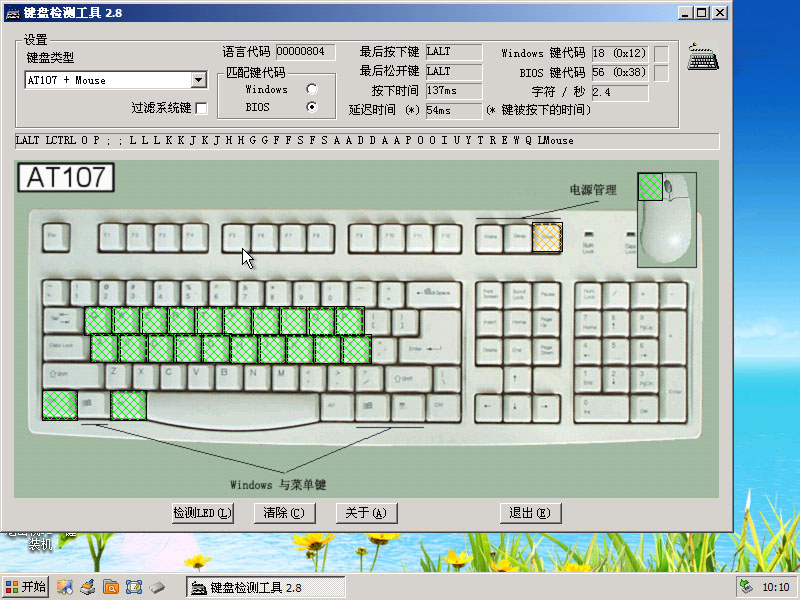
Task: Click the Tab key on keyboard image
Action: click(x=63, y=321)
